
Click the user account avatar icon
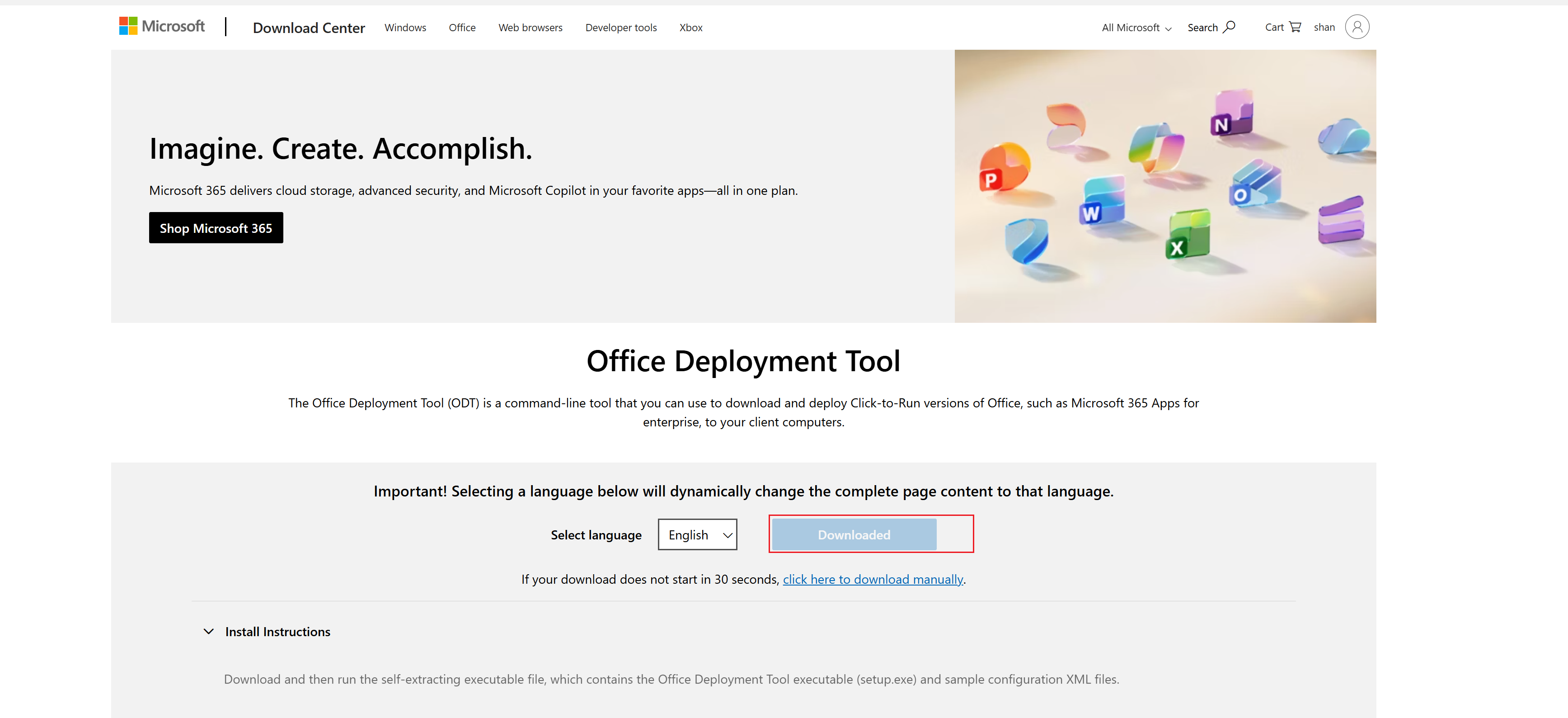pos(1356,27)
